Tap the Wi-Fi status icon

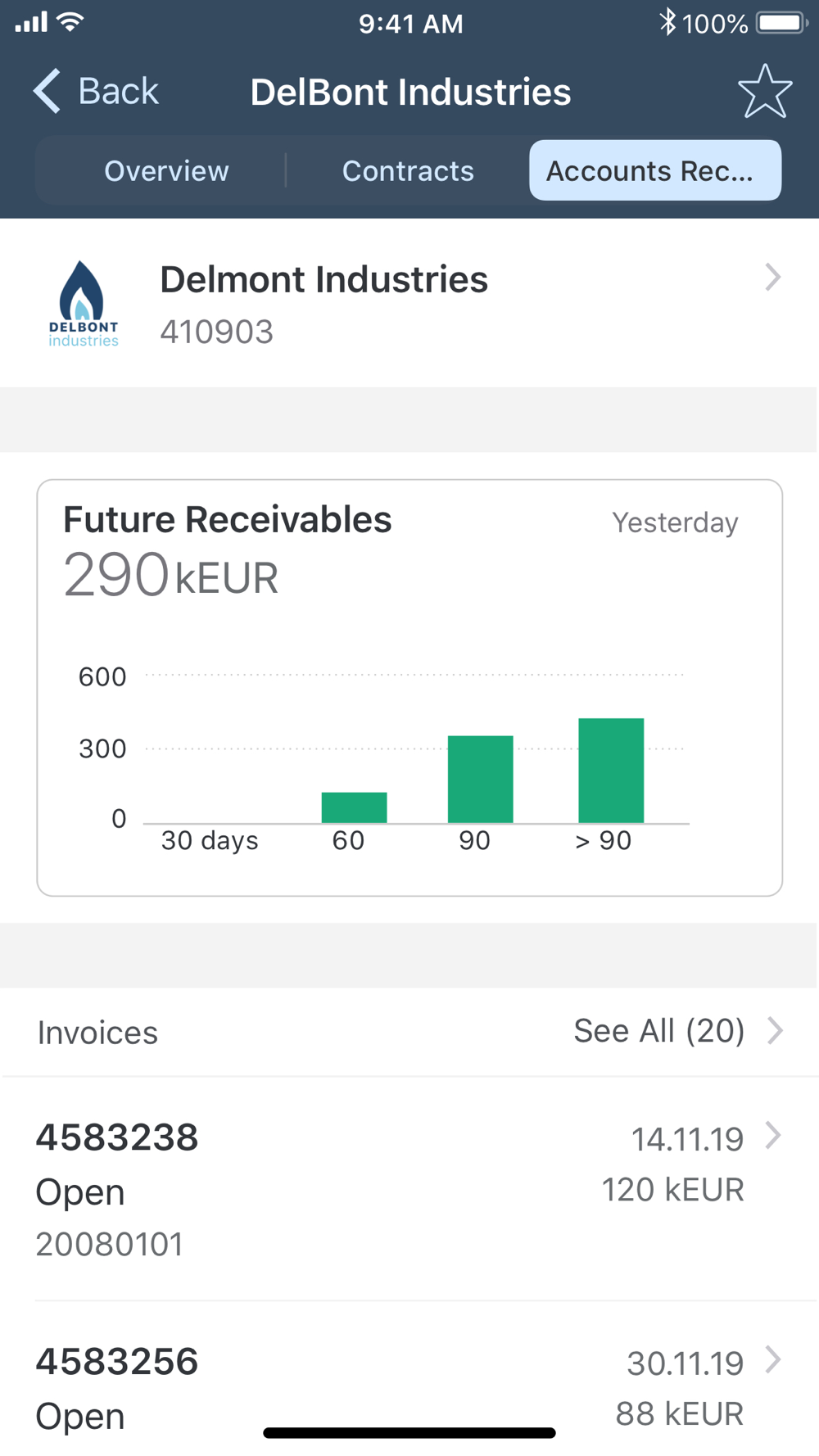pos(72,22)
